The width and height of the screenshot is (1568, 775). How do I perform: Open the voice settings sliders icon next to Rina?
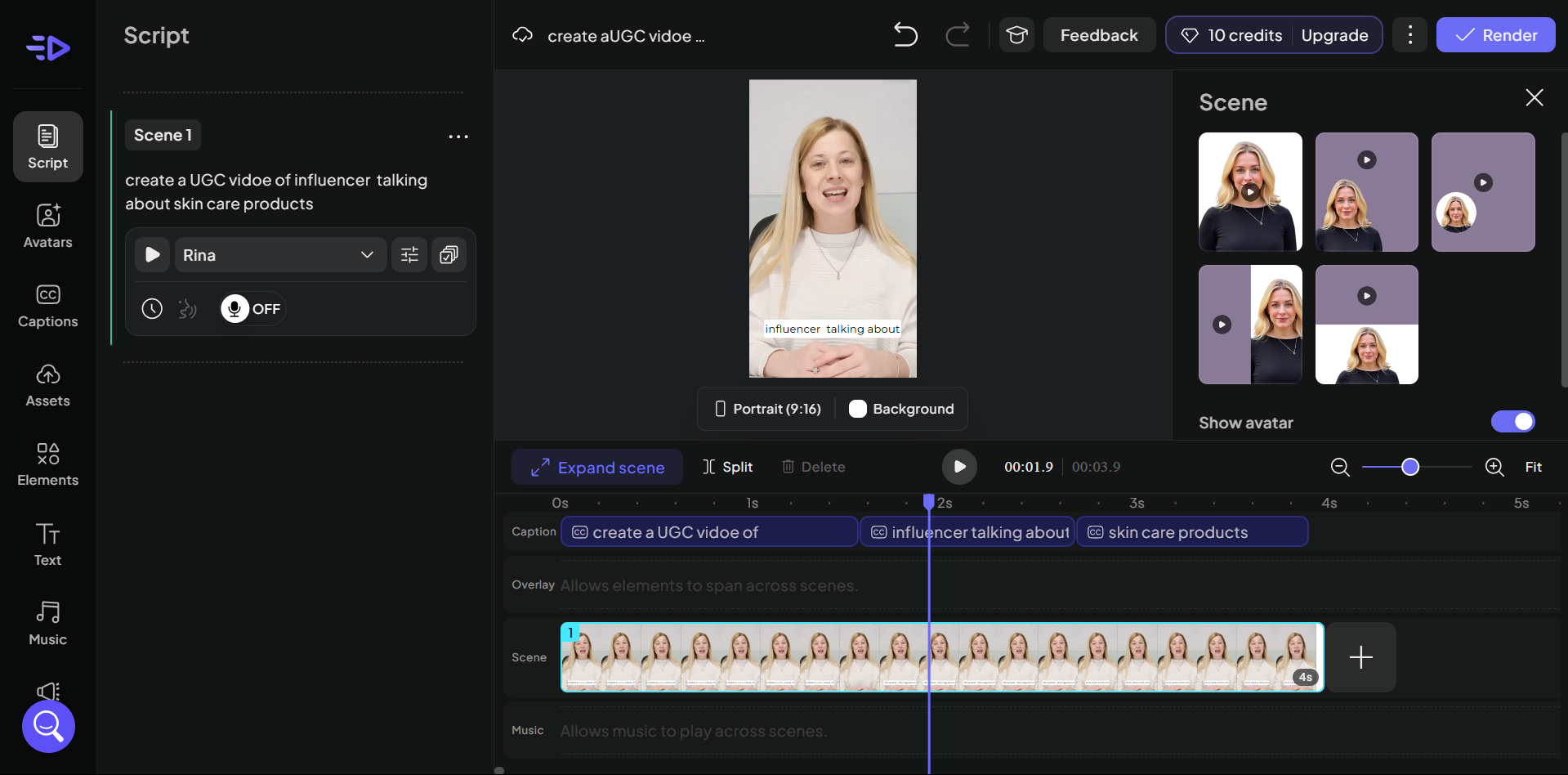tap(409, 254)
